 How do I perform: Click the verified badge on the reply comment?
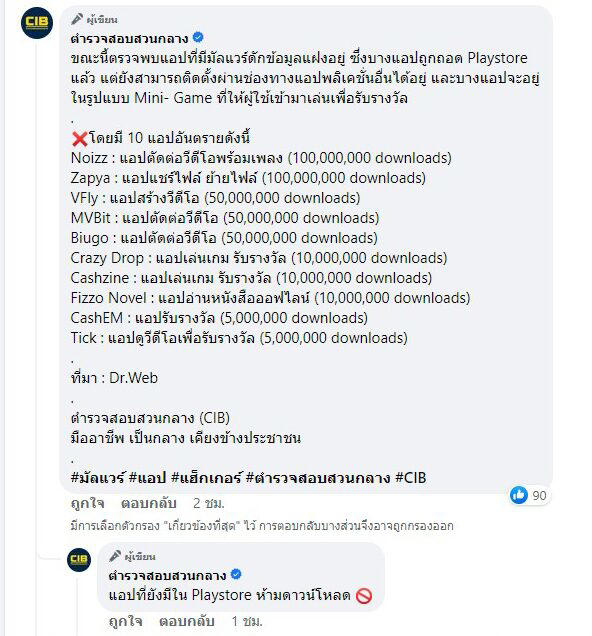tap(236, 574)
